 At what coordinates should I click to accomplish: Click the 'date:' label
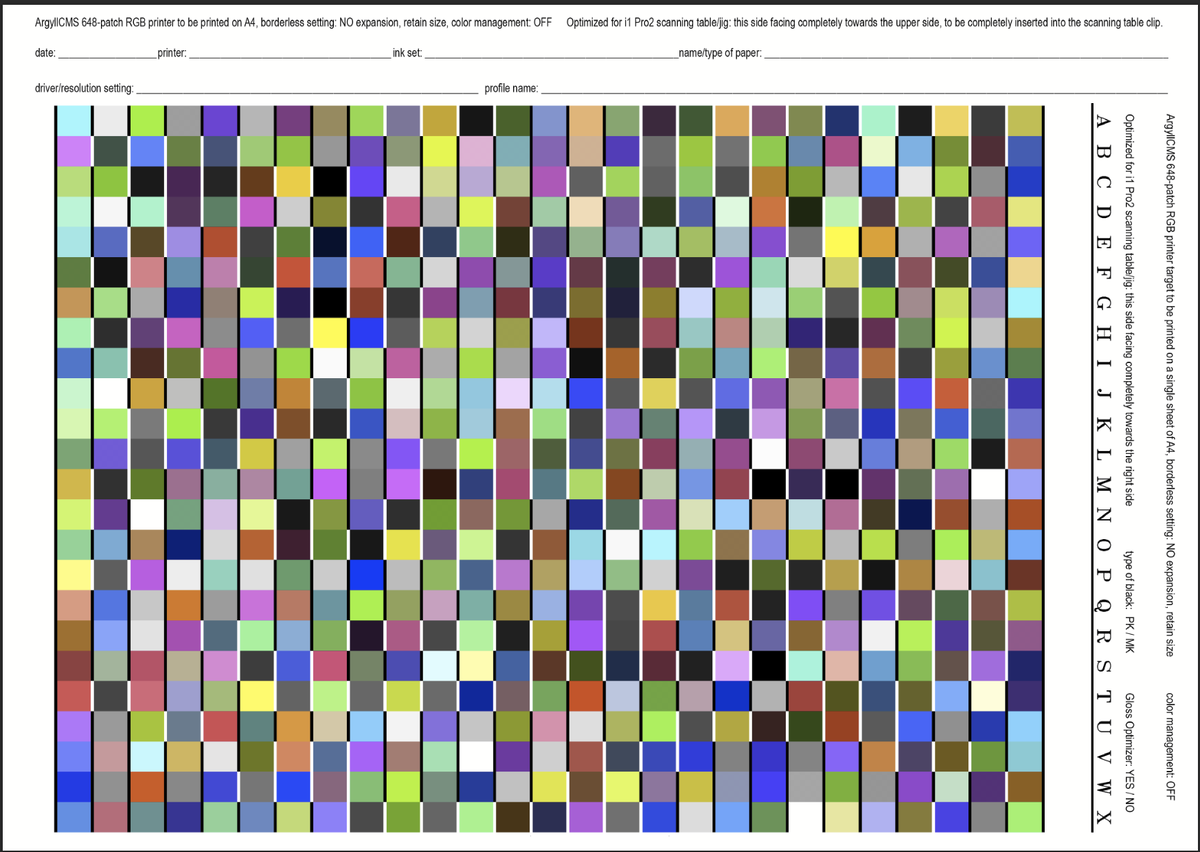click(45, 51)
